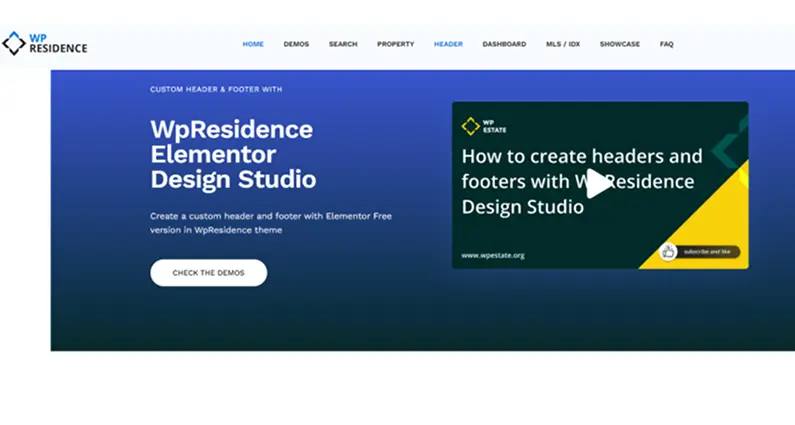This screenshot has width=795, height=425.
Task: Click the WP Residence diamond logo icon
Action: (14, 43)
